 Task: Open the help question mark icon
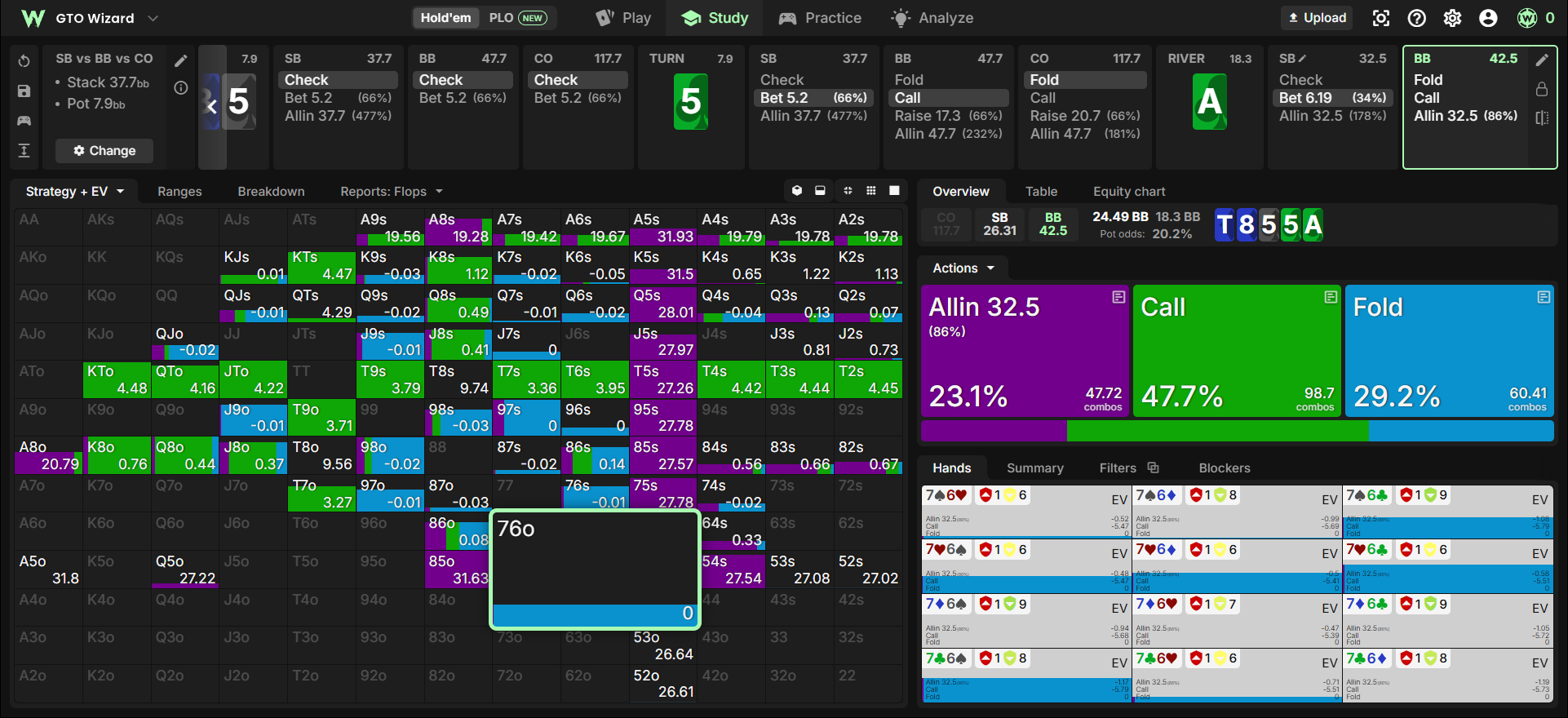[1417, 18]
